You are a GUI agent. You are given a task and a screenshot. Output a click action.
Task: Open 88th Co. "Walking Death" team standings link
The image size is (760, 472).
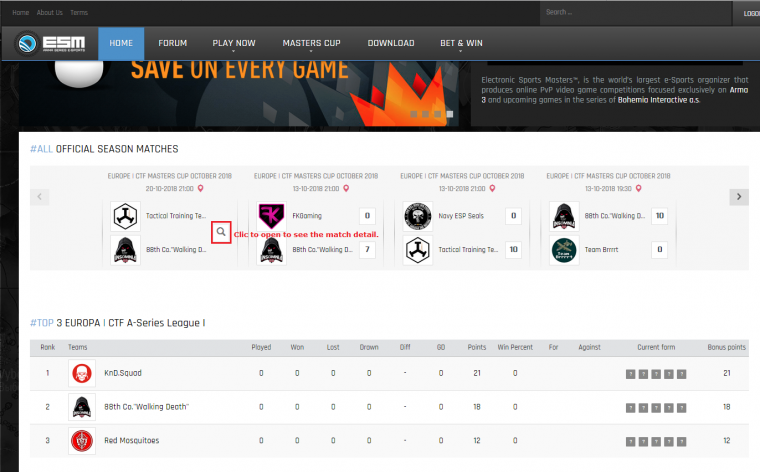[x=146, y=407]
